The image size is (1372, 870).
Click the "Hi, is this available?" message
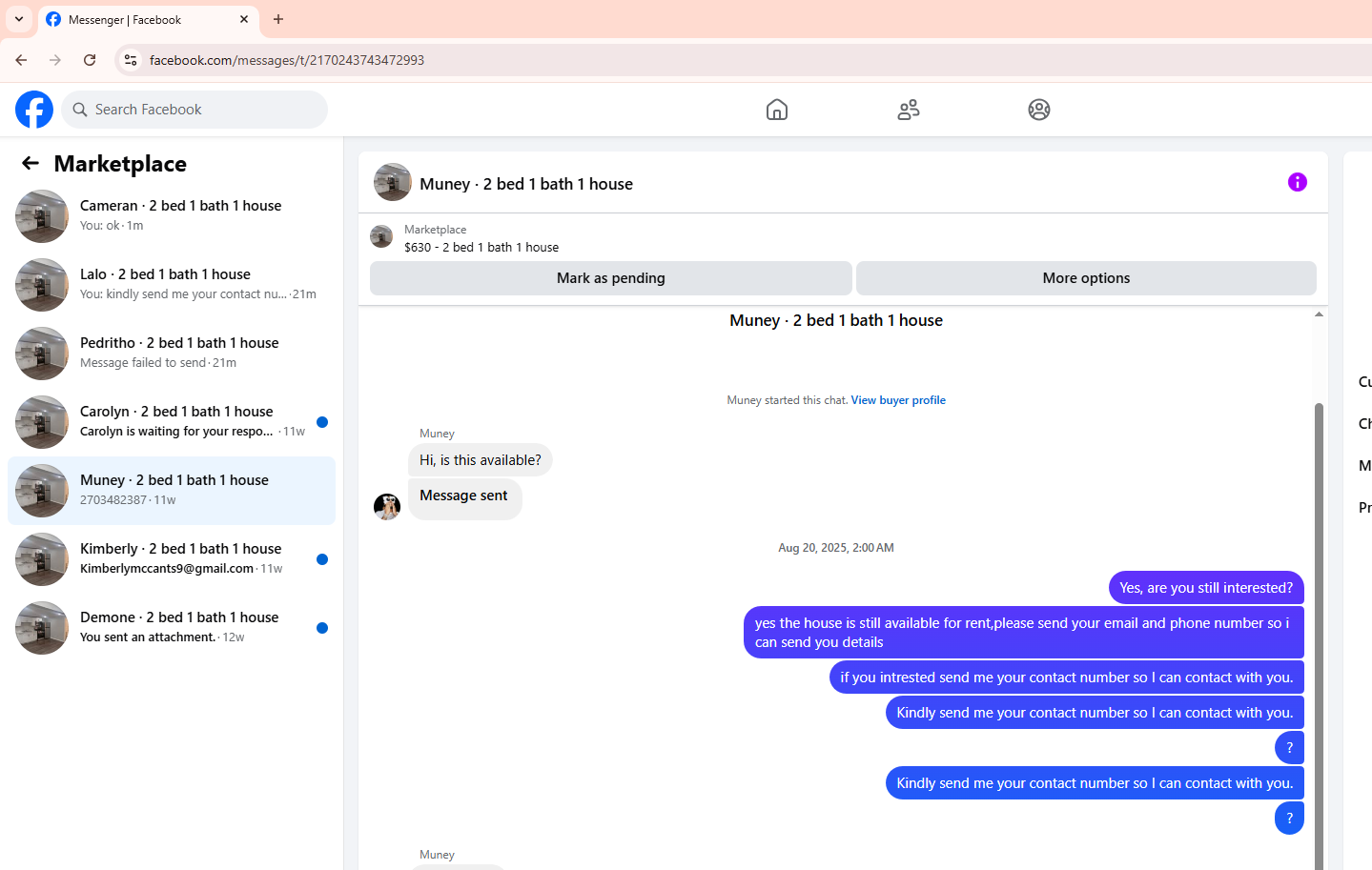tap(481, 460)
